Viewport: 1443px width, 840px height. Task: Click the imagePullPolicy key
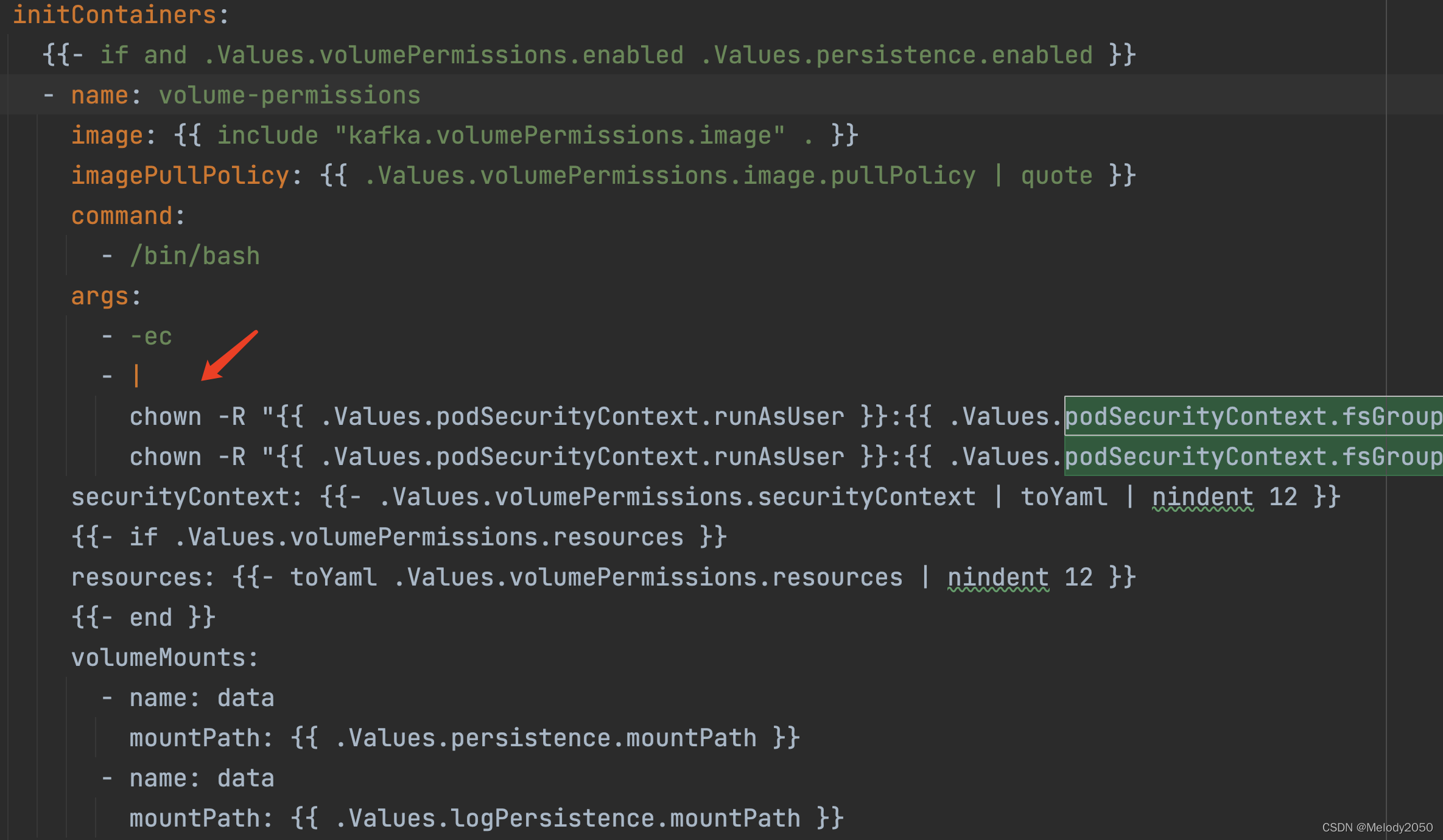pyautogui.click(x=180, y=176)
